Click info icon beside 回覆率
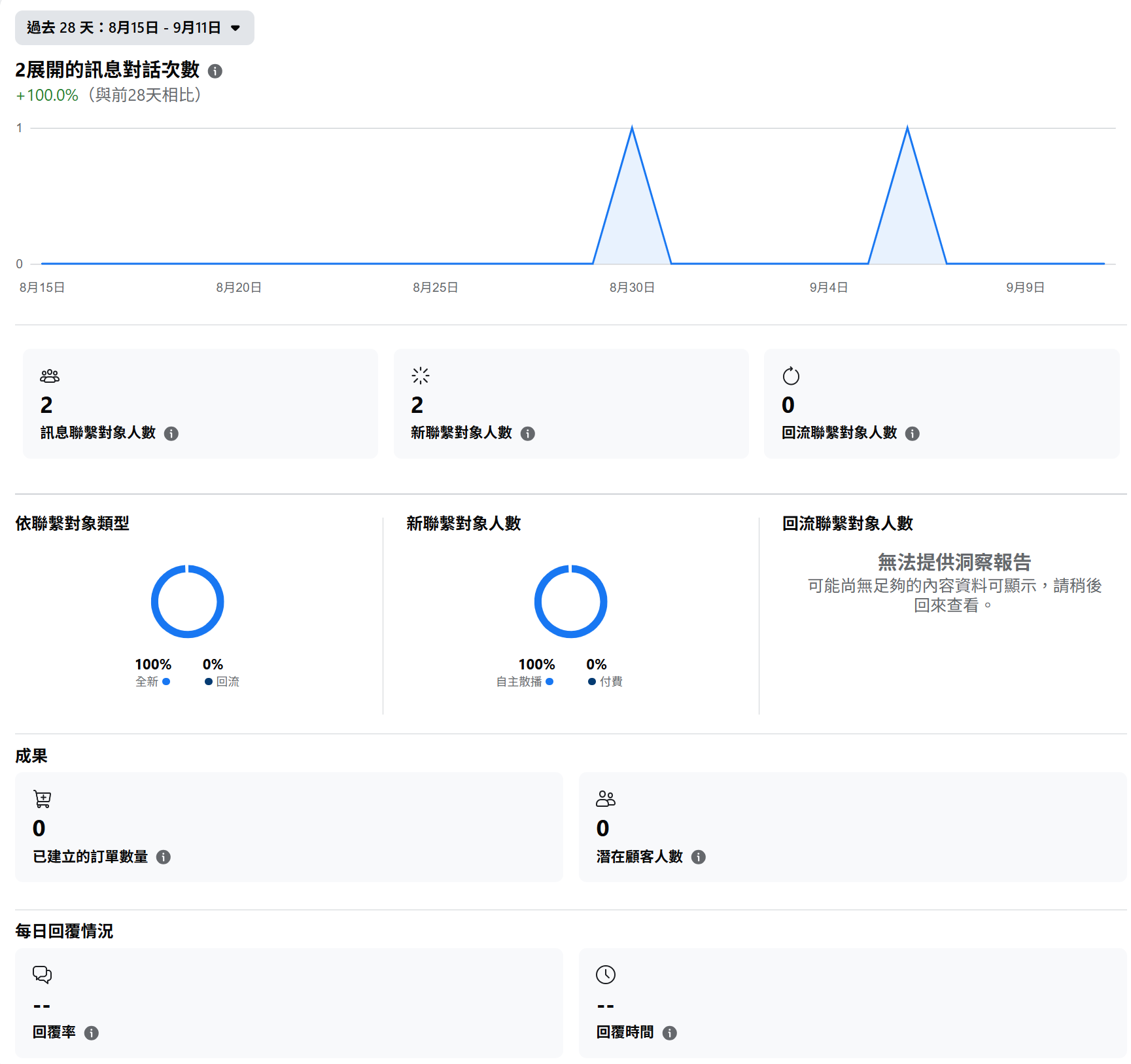This screenshot has height=1064, width=1131. (x=92, y=1033)
